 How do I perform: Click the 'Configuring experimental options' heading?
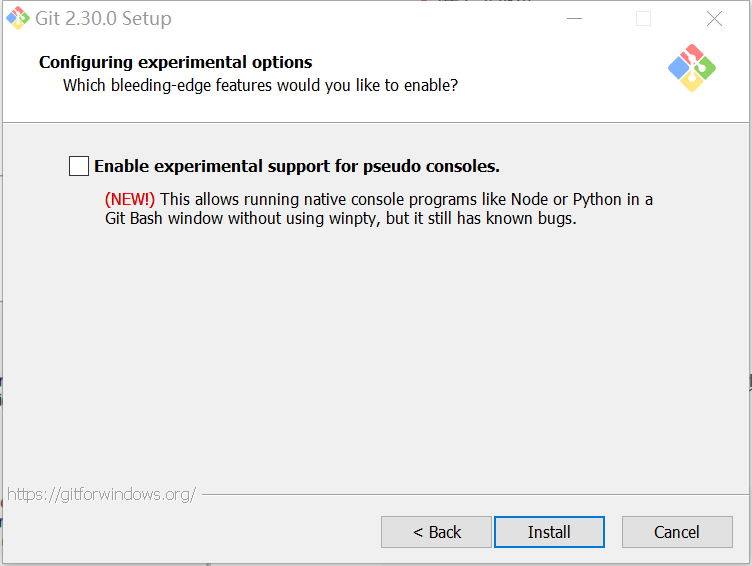pos(175,62)
